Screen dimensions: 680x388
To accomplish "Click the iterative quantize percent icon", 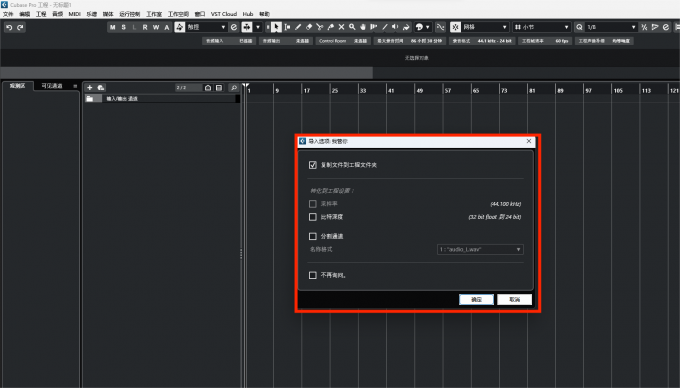I will point(644,27).
